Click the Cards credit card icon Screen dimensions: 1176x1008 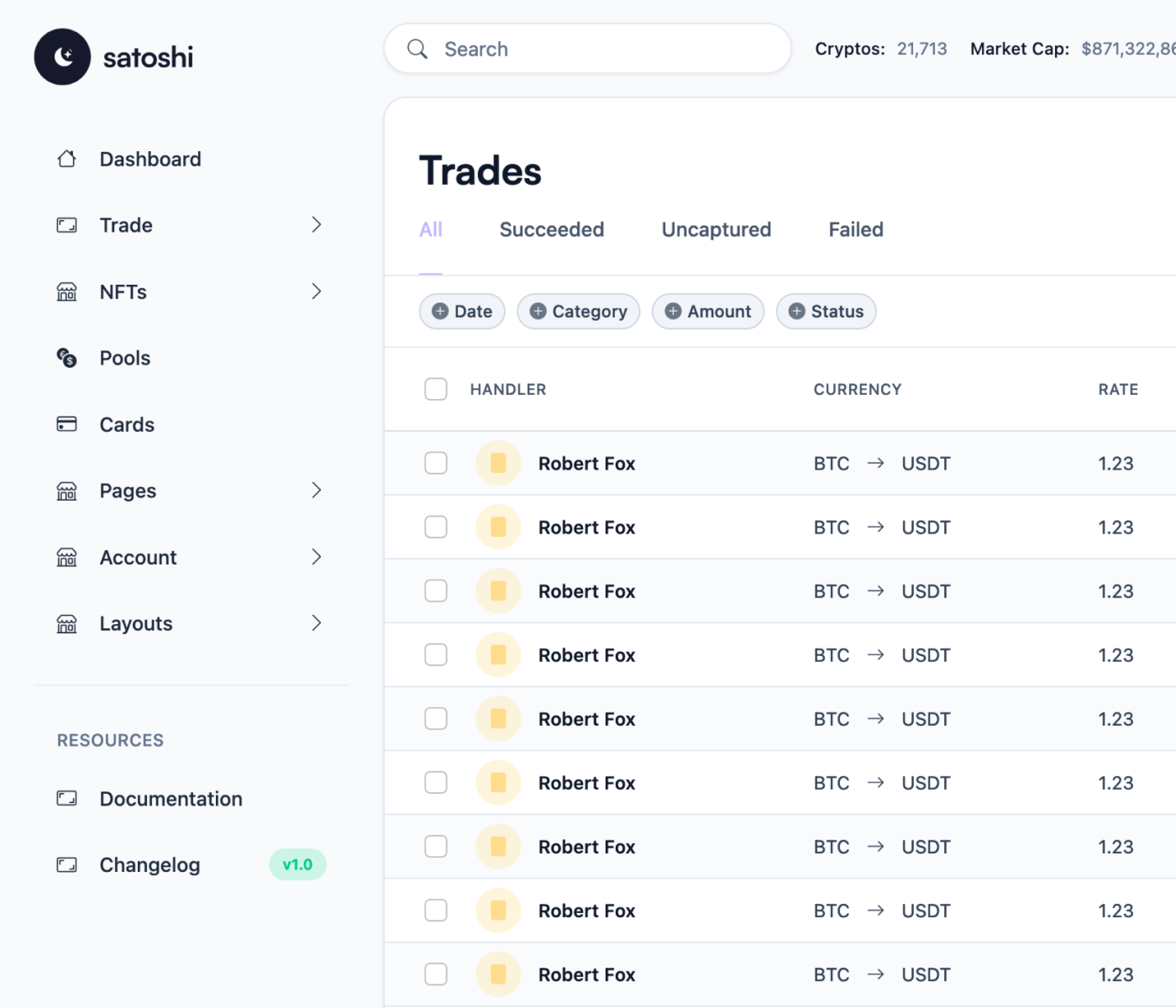point(66,424)
